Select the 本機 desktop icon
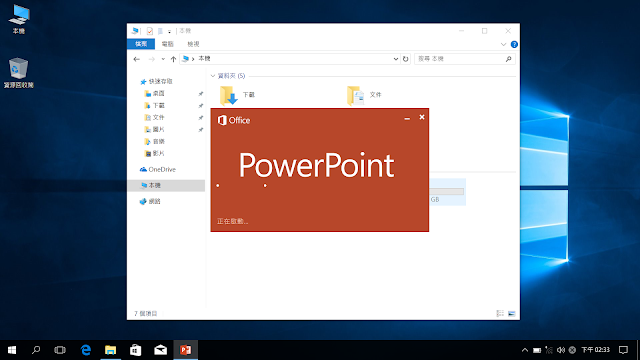Viewport: 640px width, 360px height. 19,19
